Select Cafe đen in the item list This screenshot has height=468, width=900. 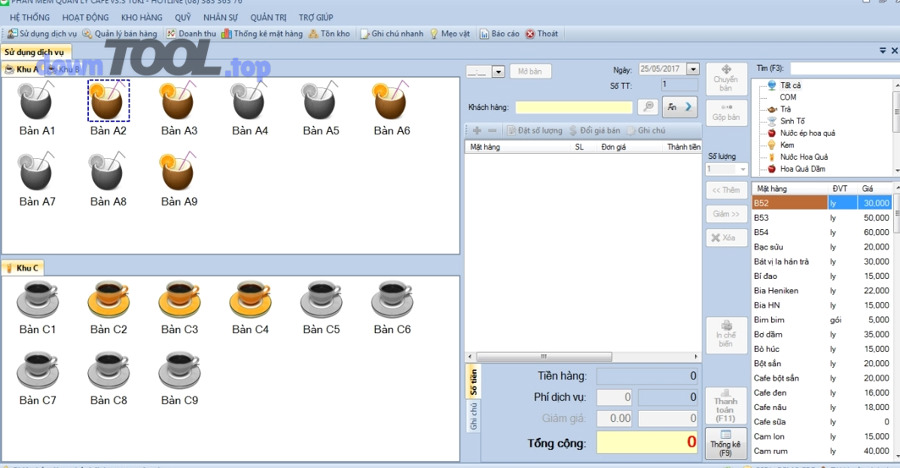click(x=770, y=393)
